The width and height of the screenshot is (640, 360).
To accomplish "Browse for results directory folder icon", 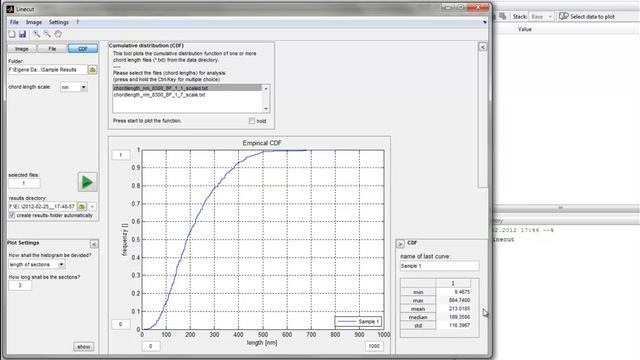I will 82,207.
